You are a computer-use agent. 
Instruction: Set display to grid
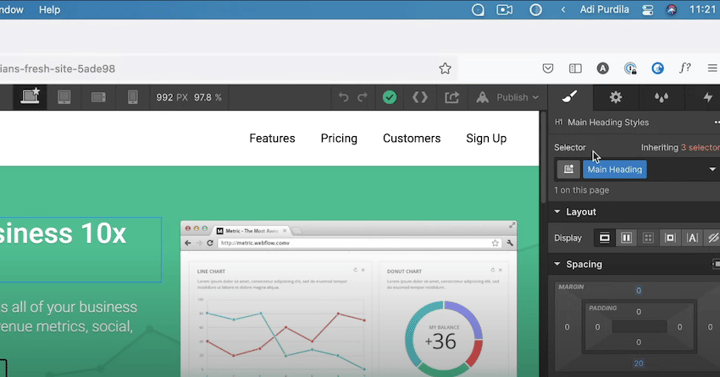(x=648, y=238)
